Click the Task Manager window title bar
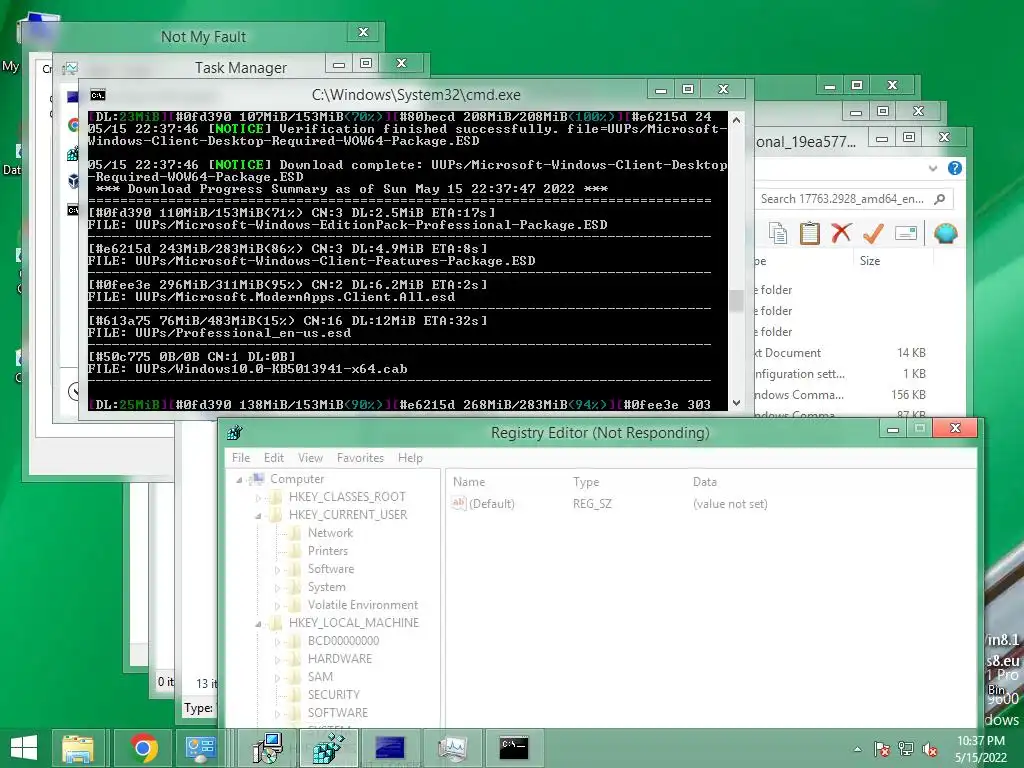The width and height of the screenshot is (1024, 768). [240, 68]
